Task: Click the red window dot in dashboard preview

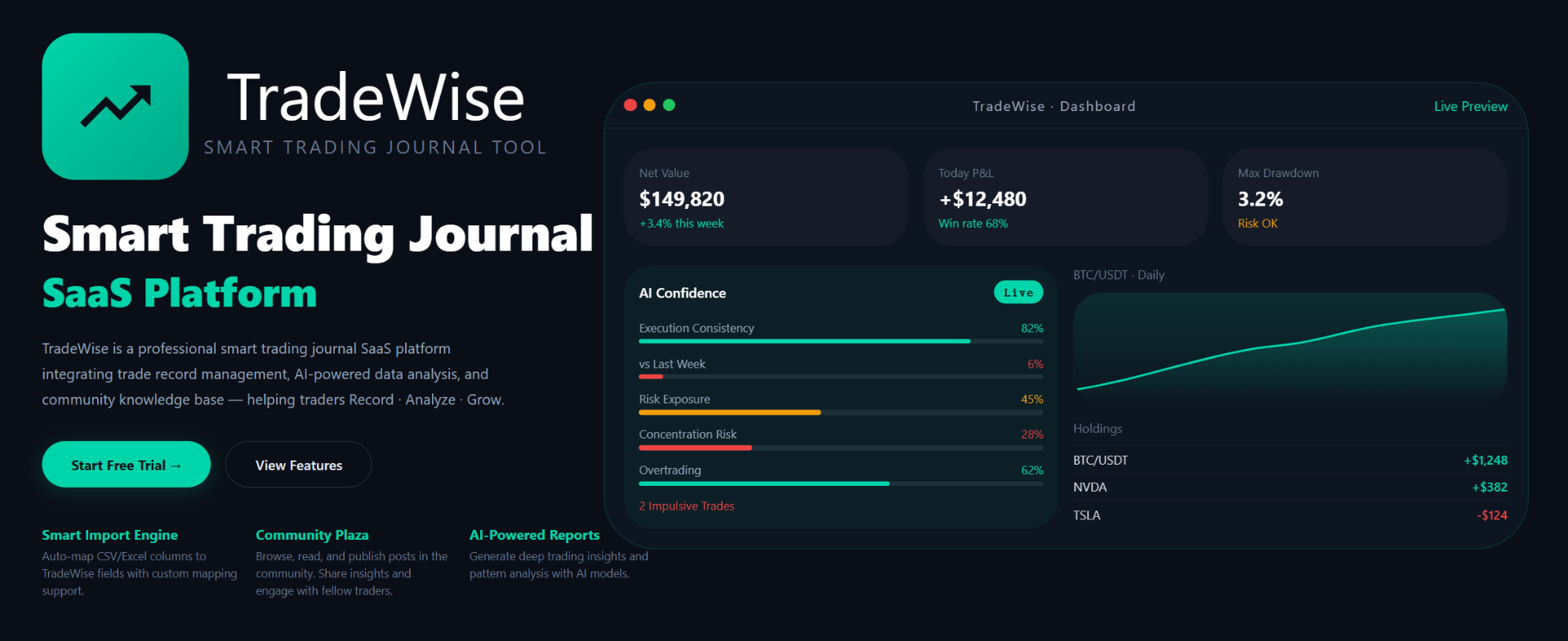Action: 630,105
